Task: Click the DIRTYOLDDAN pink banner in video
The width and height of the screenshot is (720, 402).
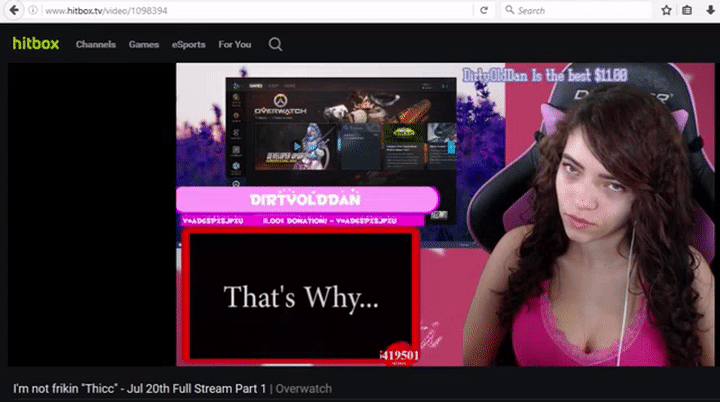Action: click(x=307, y=198)
